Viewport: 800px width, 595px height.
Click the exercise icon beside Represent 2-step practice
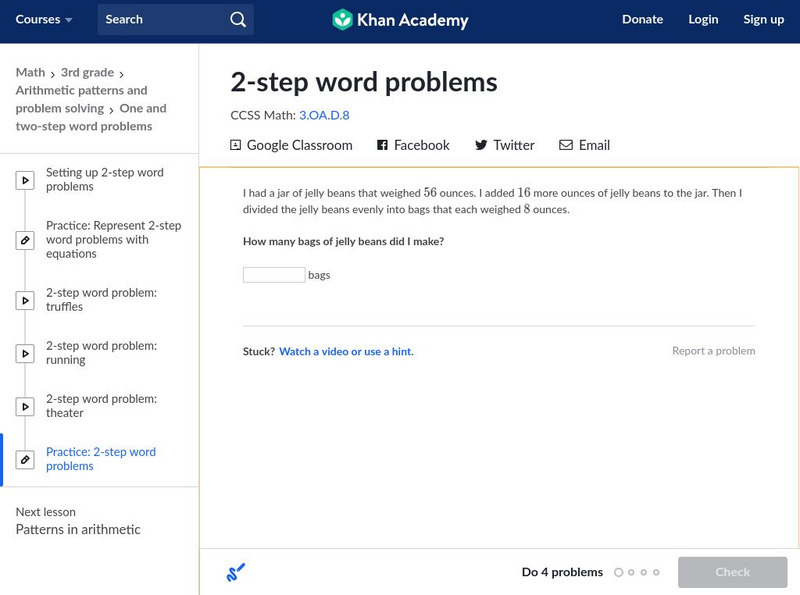[x=25, y=240]
